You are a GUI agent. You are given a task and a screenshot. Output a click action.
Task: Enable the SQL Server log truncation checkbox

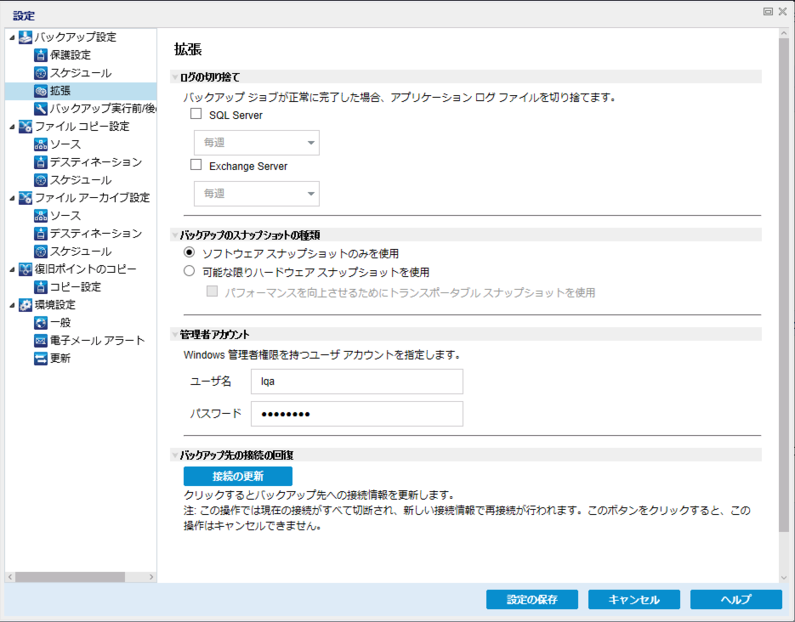click(x=196, y=114)
